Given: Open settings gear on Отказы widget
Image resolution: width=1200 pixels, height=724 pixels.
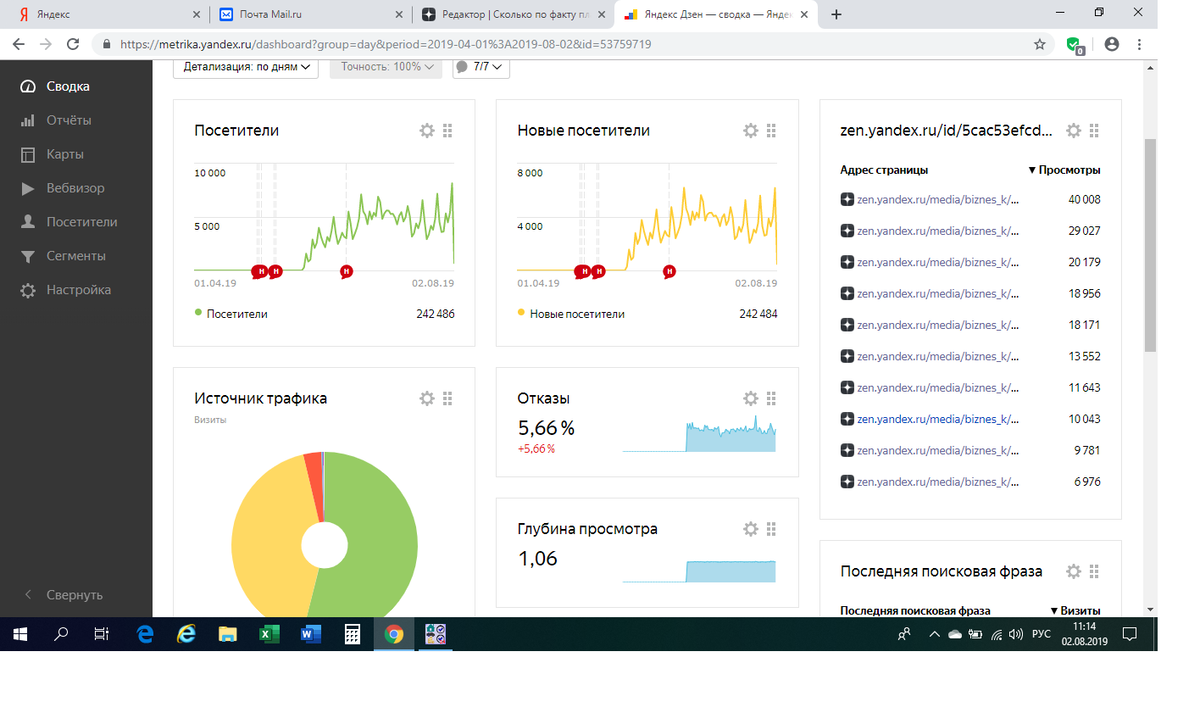Looking at the screenshot, I should coord(751,398).
